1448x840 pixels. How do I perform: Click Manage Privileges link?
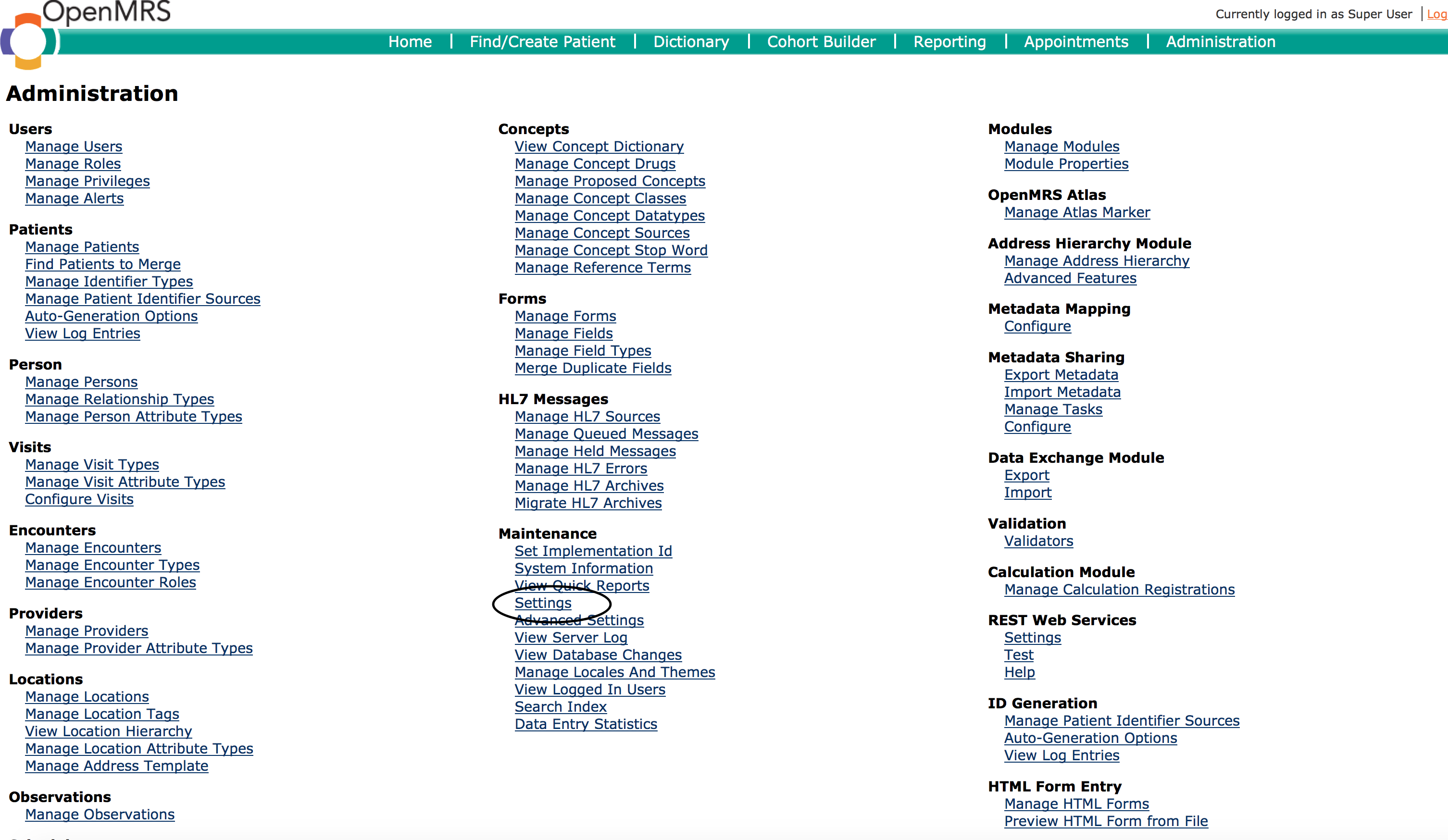(x=87, y=181)
